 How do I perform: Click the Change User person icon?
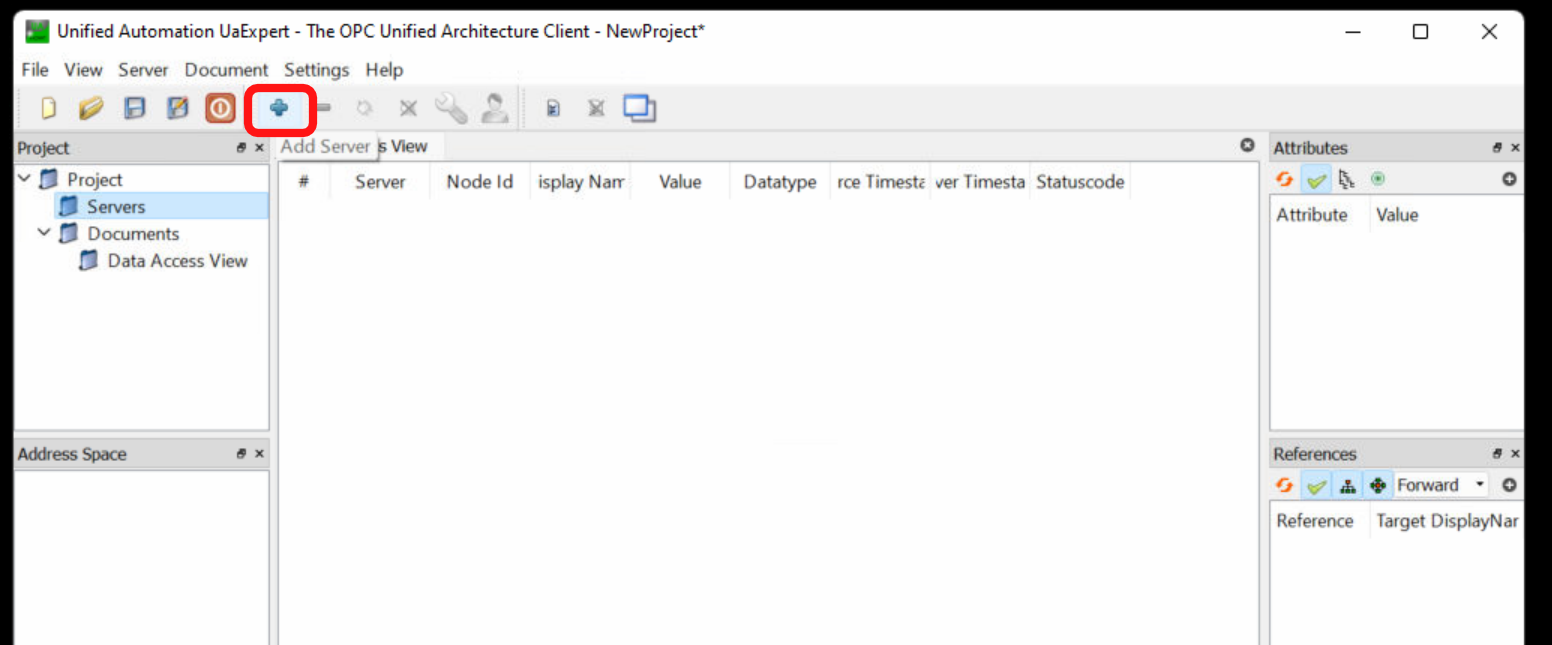494,108
